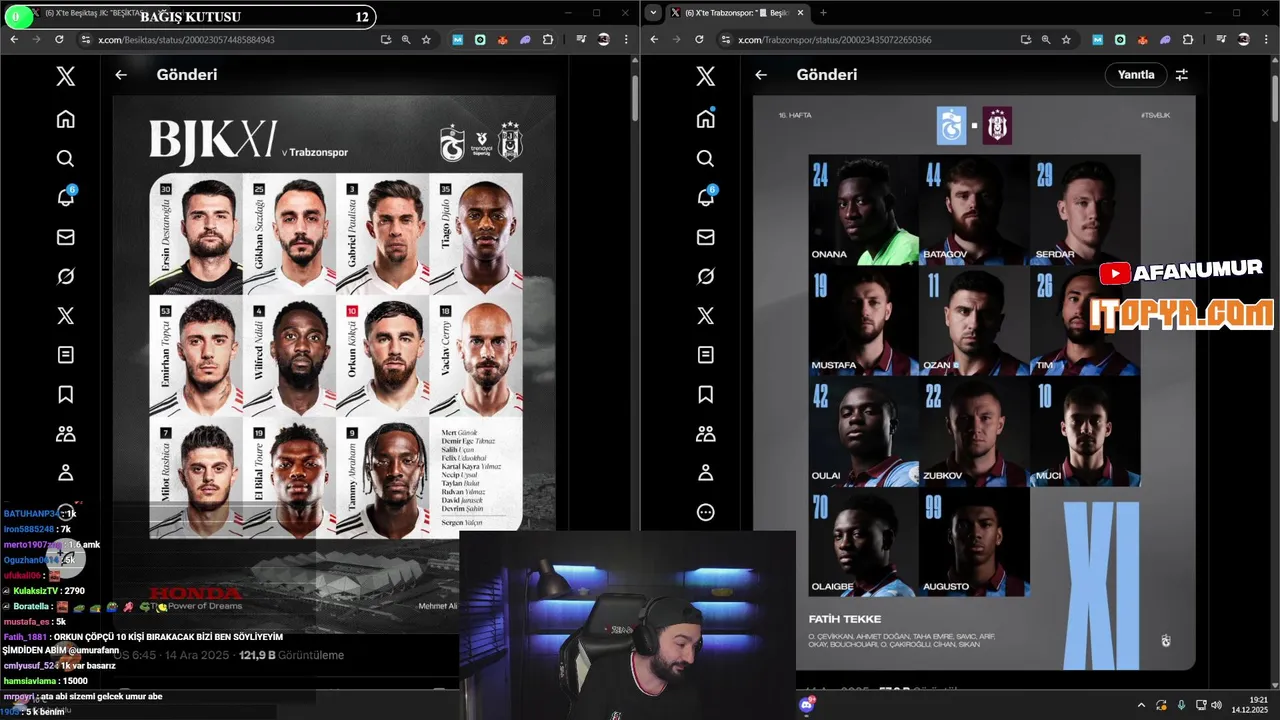This screenshot has width=1280, height=720.
Task: Open Lists icon in left Beşiktaş window sidebar
Action: pyautogui.click(x=65, y=355)
